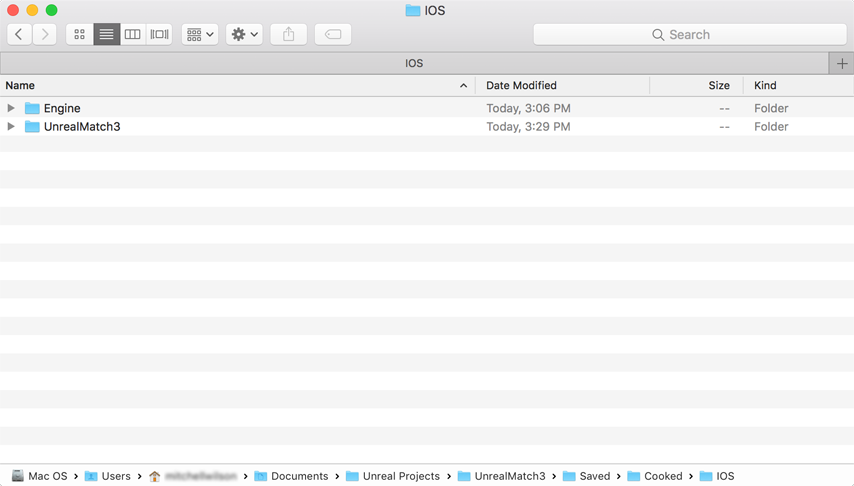Go forward with the right arrow button
Screen dimensions: 854x486
[x=45, y=34]
